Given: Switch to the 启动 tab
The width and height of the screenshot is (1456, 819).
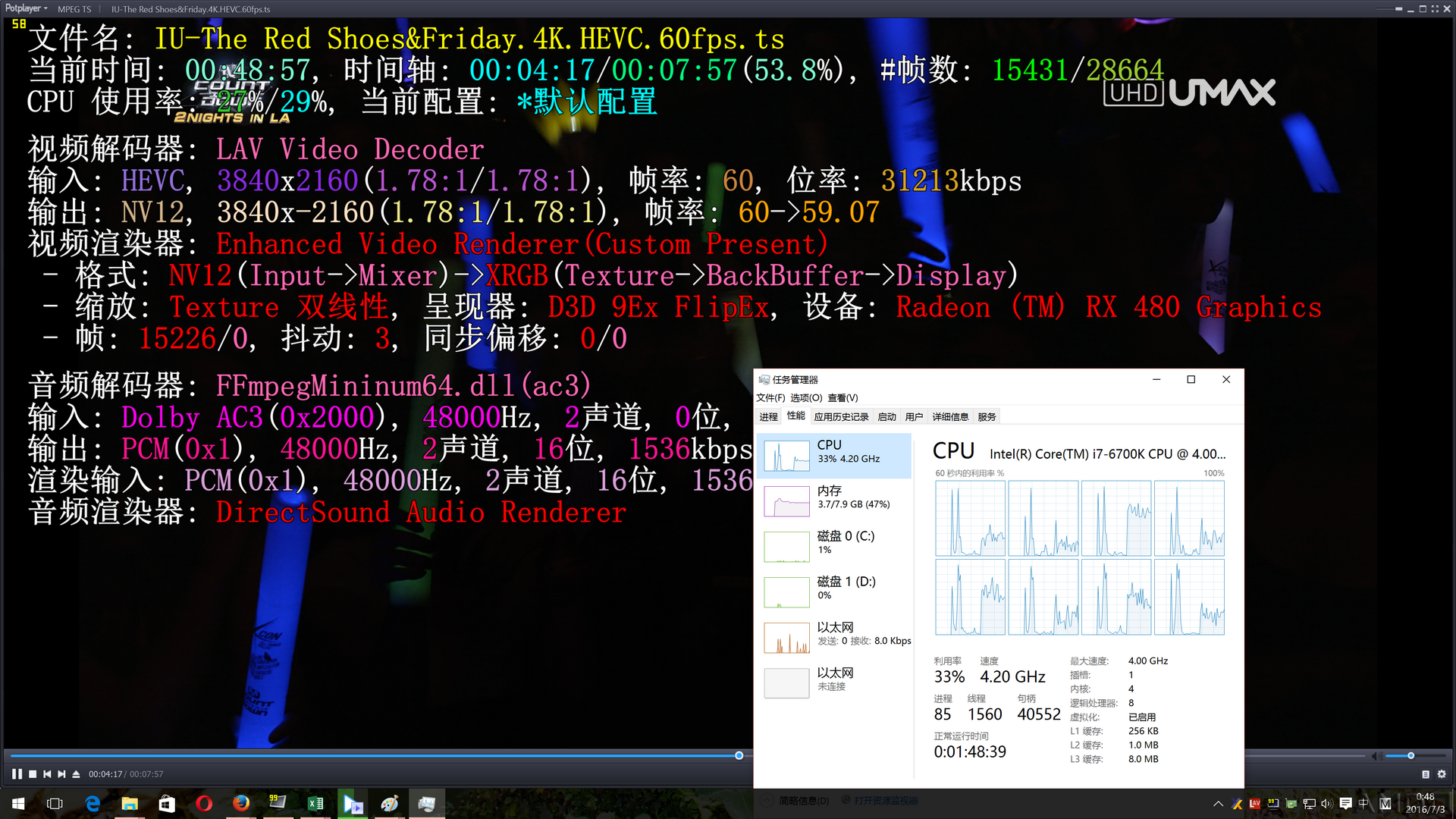Looking at the screenshot, I should (x=886, y=416).
